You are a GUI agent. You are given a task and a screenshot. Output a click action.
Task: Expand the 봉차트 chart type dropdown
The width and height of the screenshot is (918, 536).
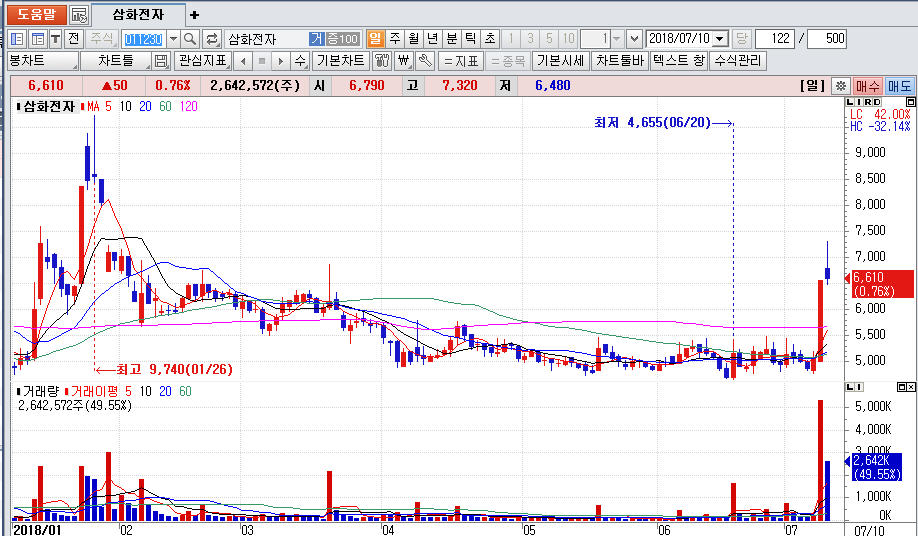[x=40, y=61]
